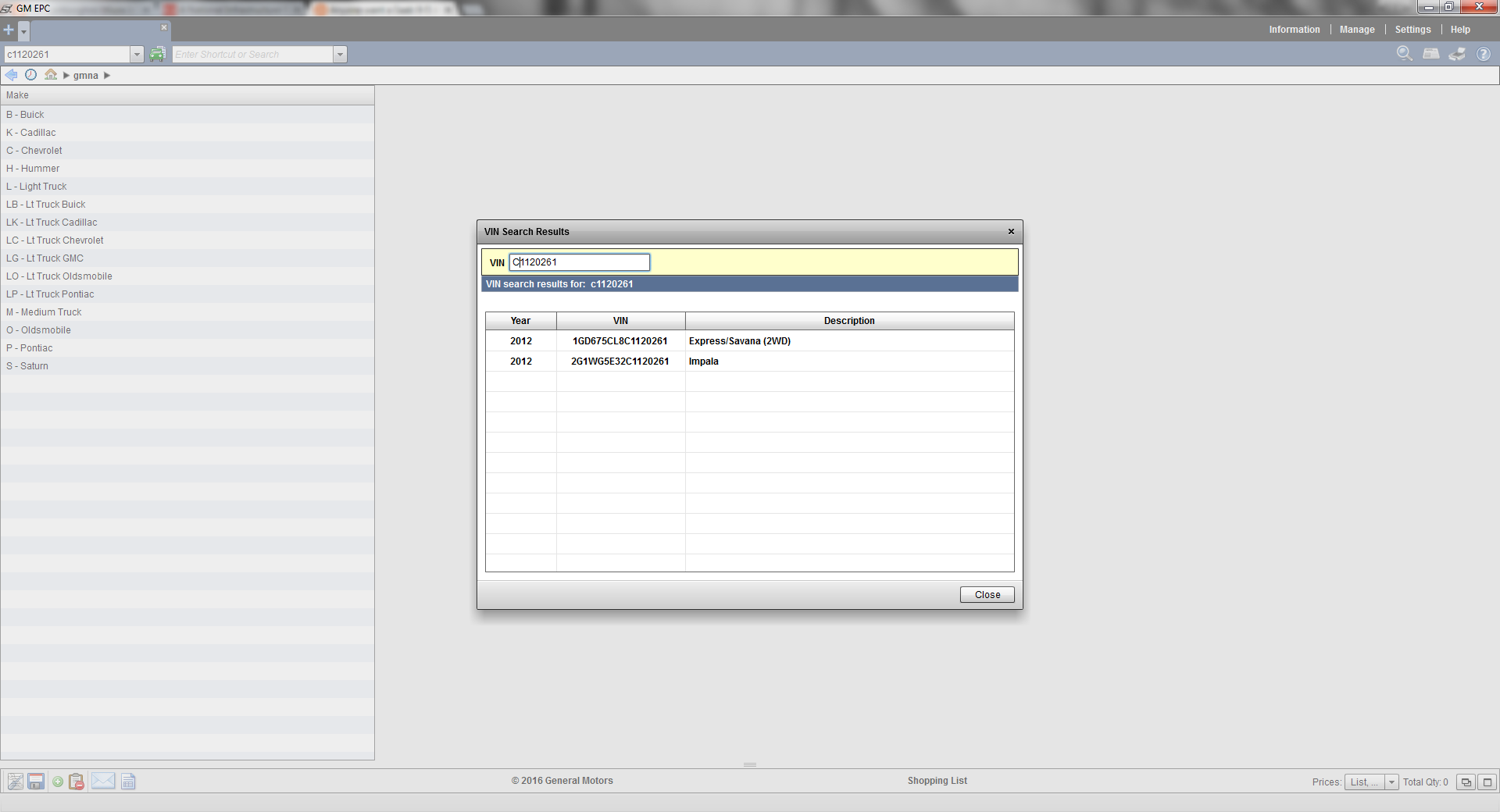
Task: Open the history clock icon
Action: pyautogui.click(x=30, y=75)
